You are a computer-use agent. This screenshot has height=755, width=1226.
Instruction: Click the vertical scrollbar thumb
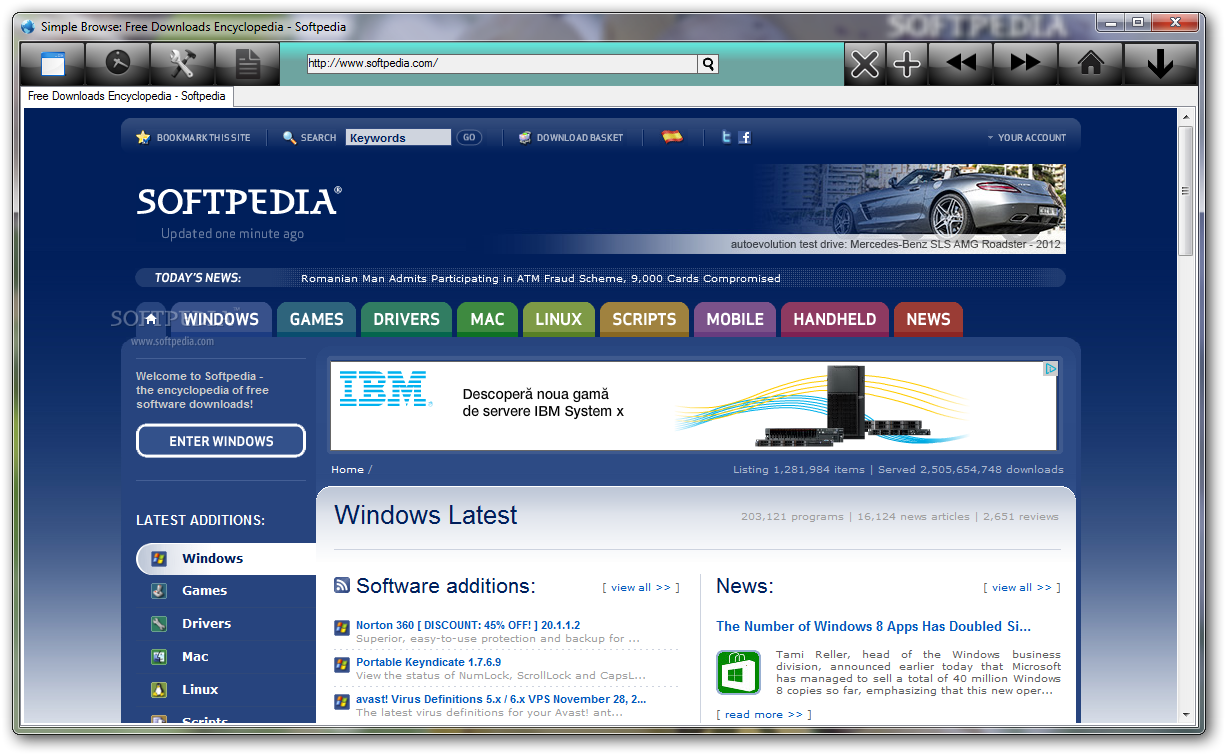(1186, 190)
